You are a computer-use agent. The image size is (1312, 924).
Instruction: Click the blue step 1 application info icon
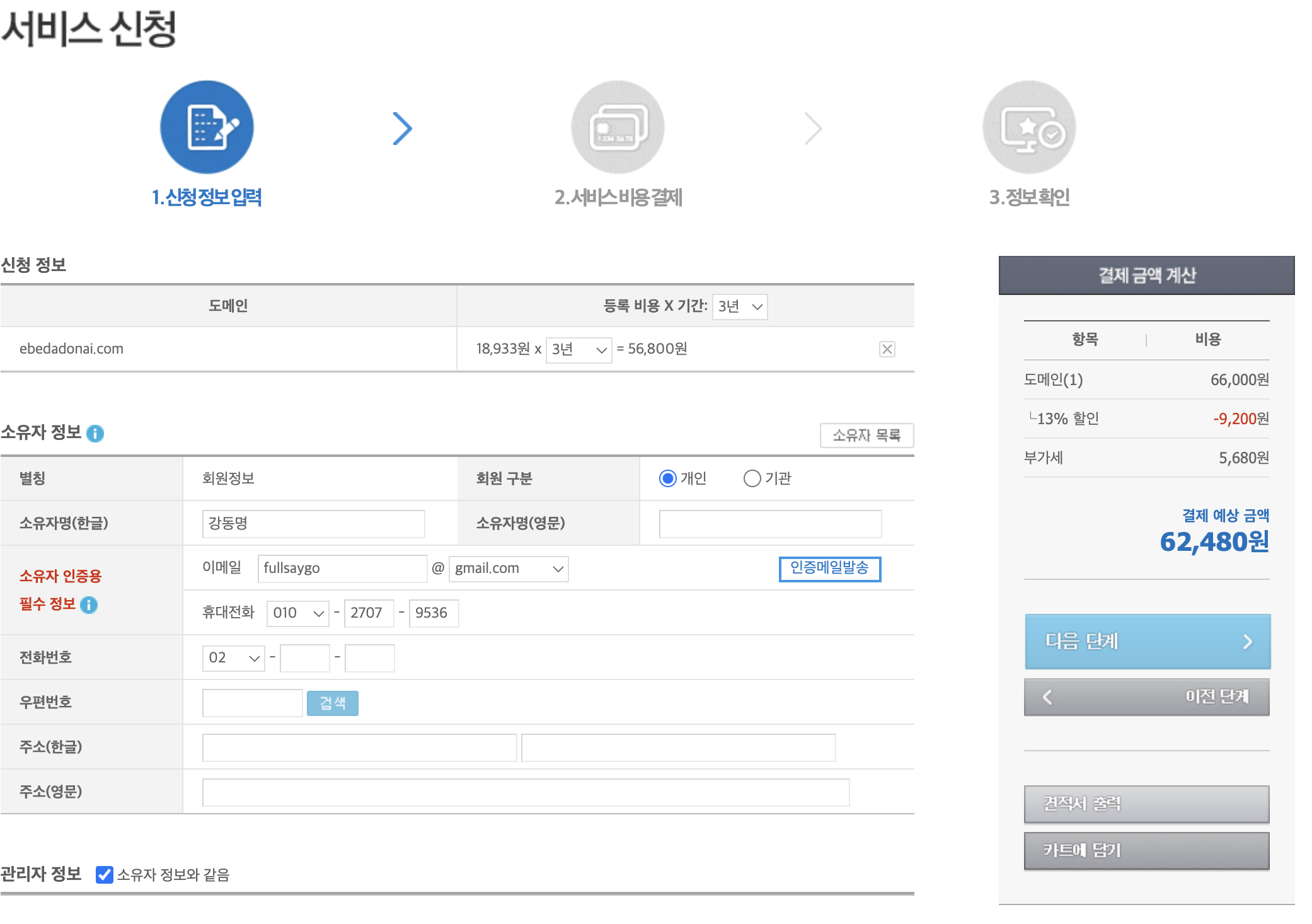point(207,127)
